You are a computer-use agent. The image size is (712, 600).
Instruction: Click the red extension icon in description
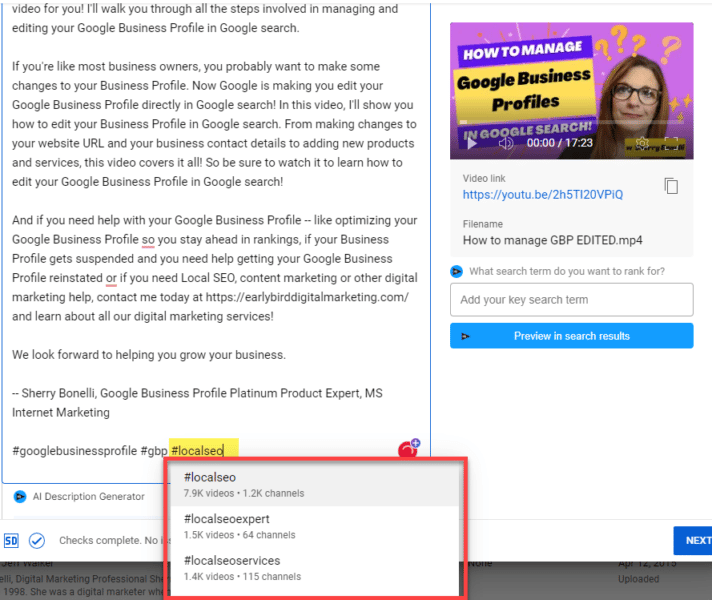(408, 449)
